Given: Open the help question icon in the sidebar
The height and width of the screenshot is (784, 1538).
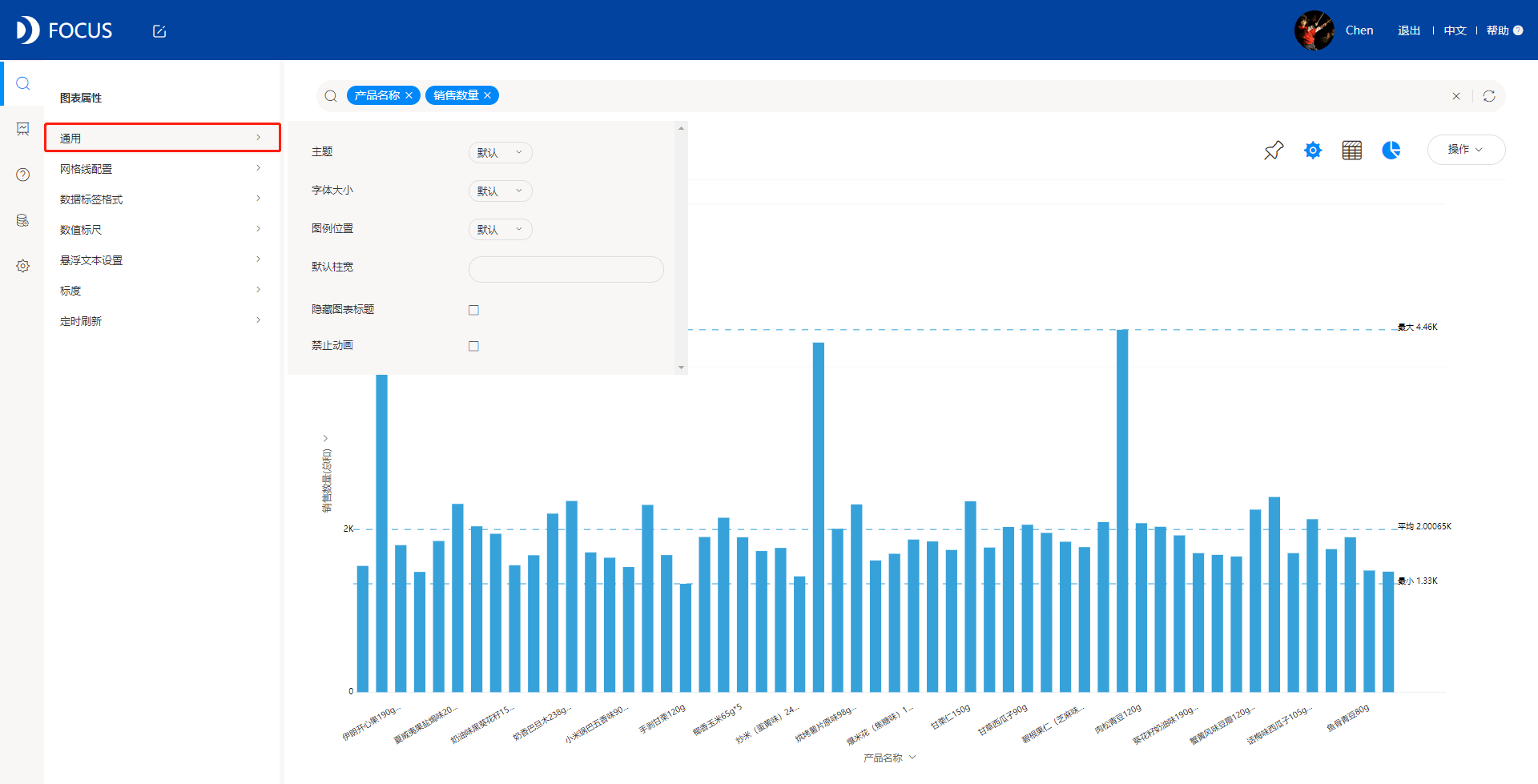Looking at the screenshot, I should (x=22, y=175).
